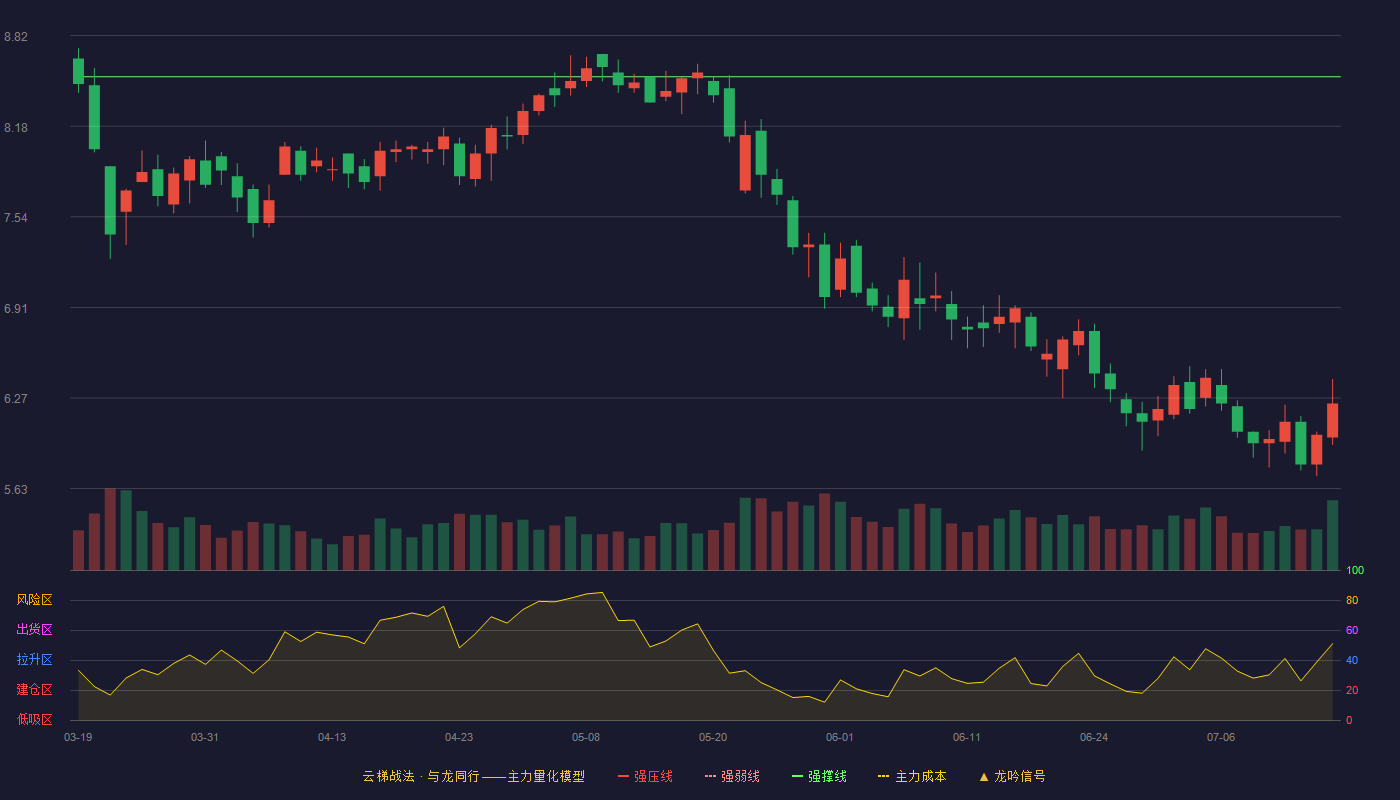Click the 拉升区 zone label
1400x800 pixels.
click(x=34, y=660)
